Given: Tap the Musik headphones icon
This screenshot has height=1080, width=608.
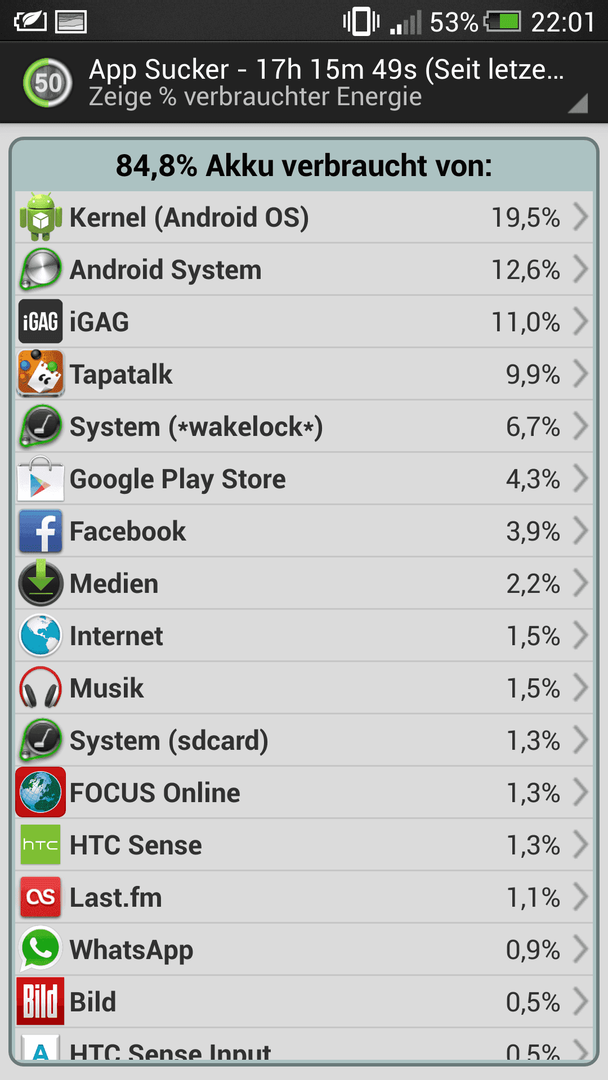Looking at the screenshot, I should pos(41,687).
